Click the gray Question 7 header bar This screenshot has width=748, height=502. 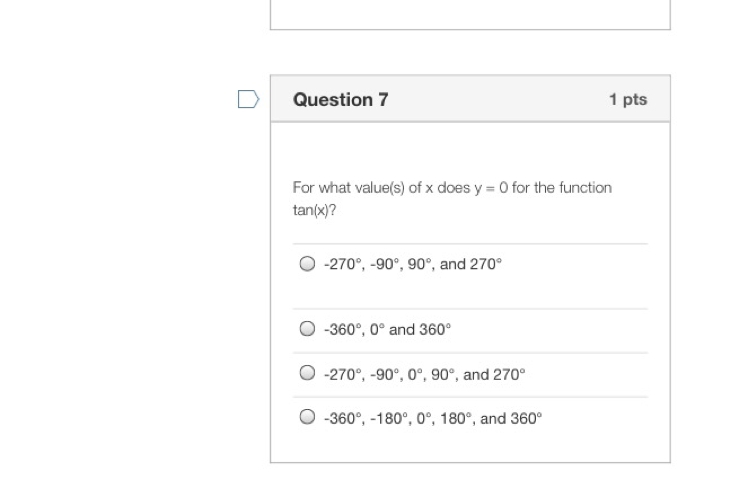(x=470, y=98)
